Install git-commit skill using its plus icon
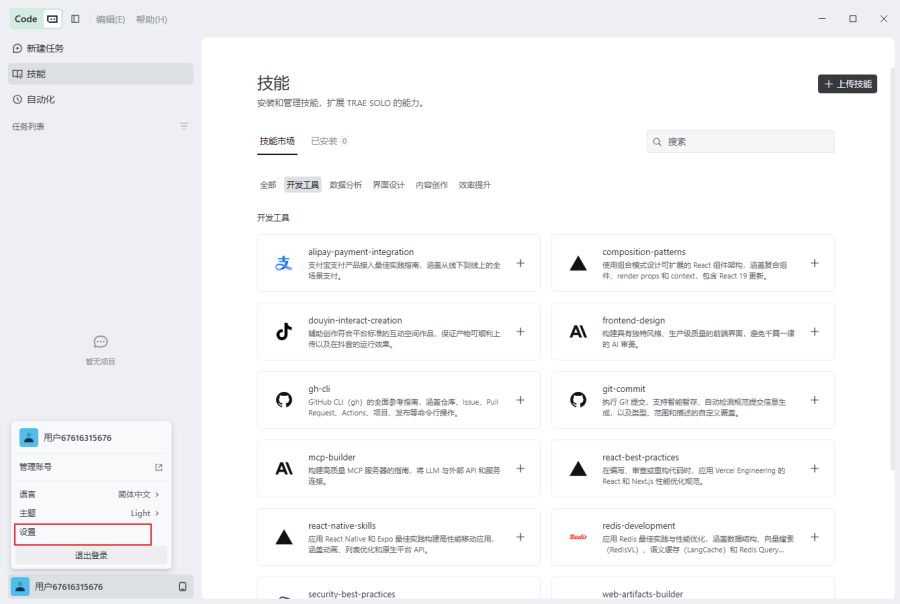 coord(814,400)
